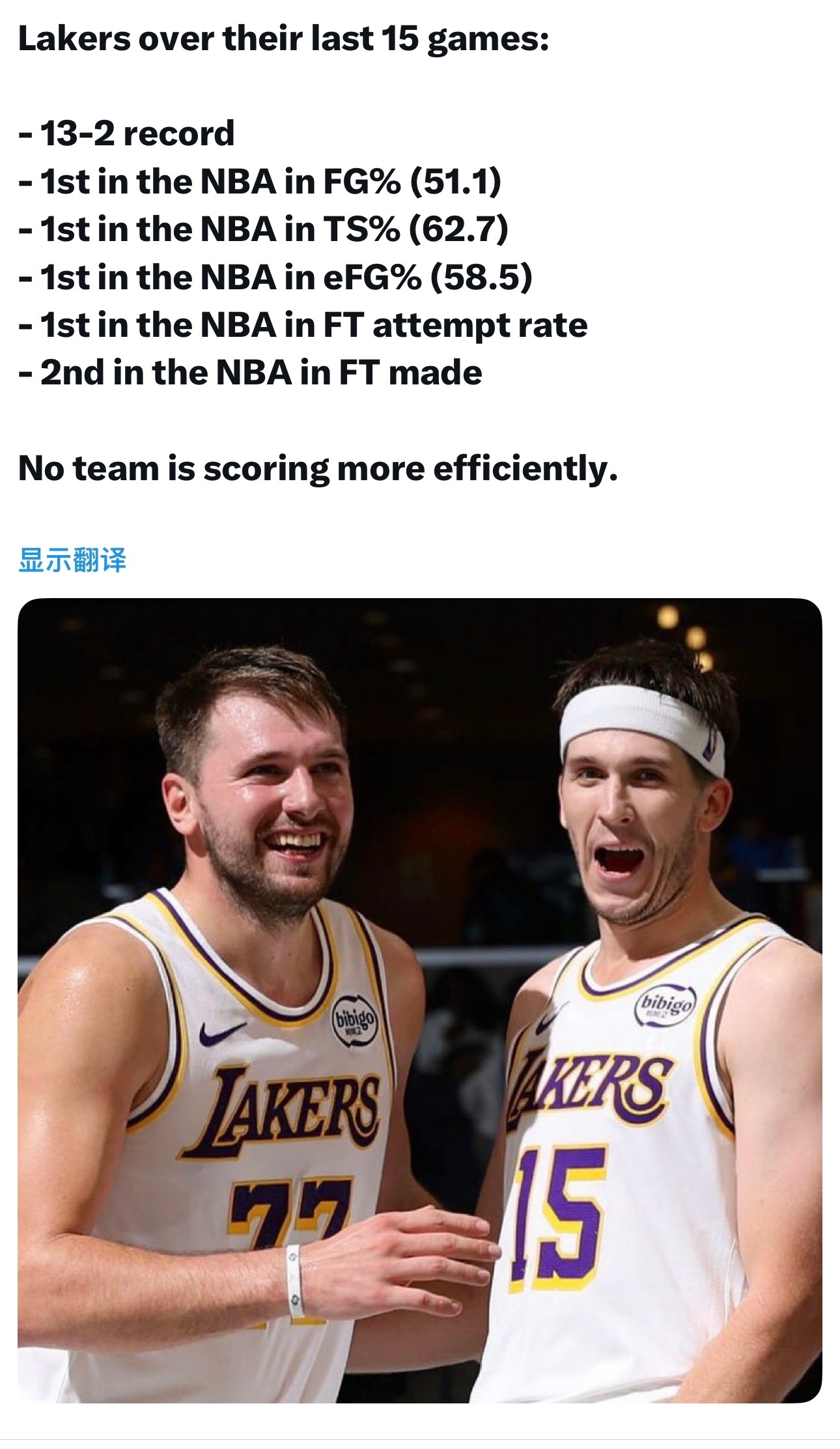Click the white headband on the right player
The height and width of the screenshot is (1449, 840).
coord(641,724)
